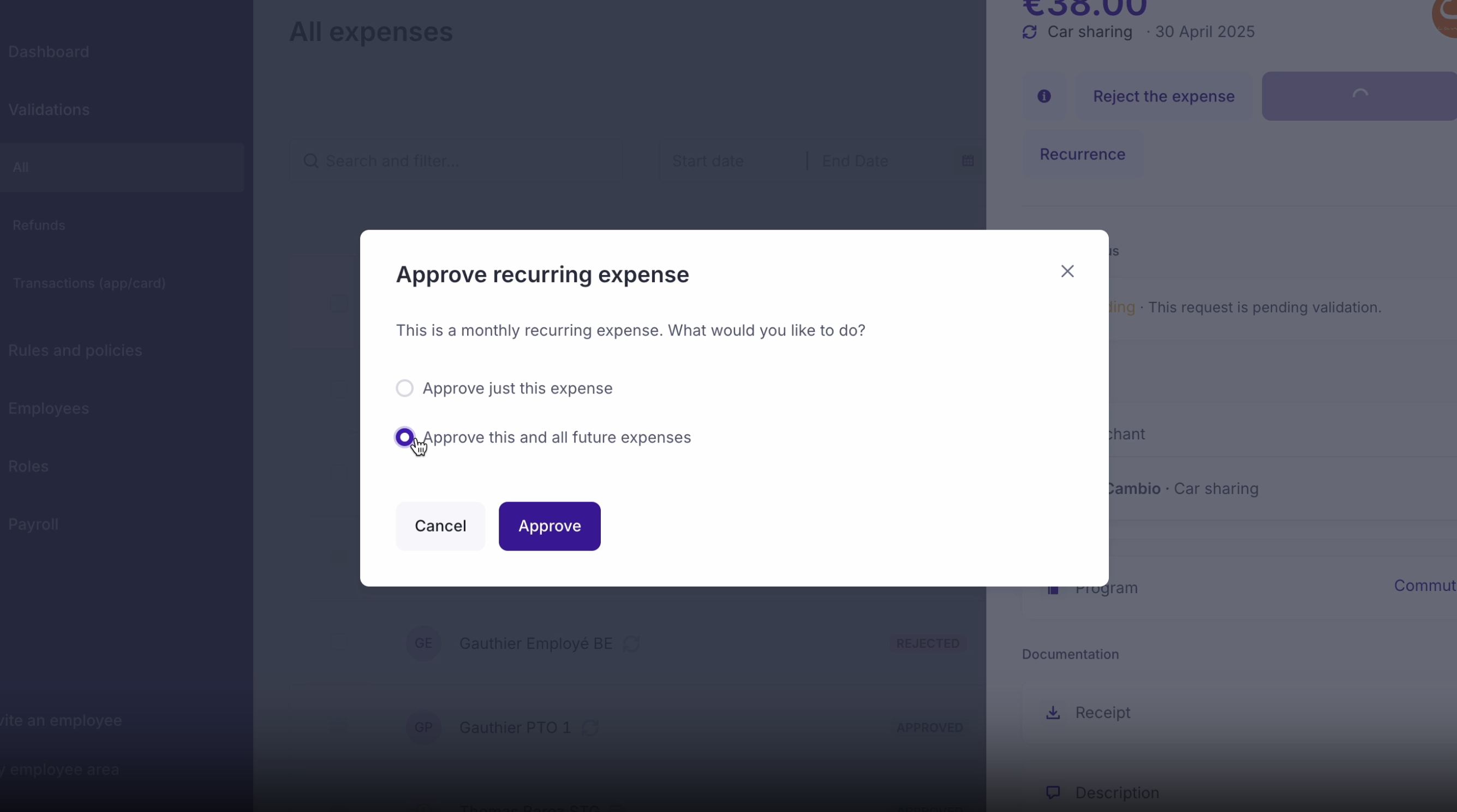Click recurrence icon next to Gauthier Employé BE
Viewport: 1457px width, 812px height.
(631, 643)
